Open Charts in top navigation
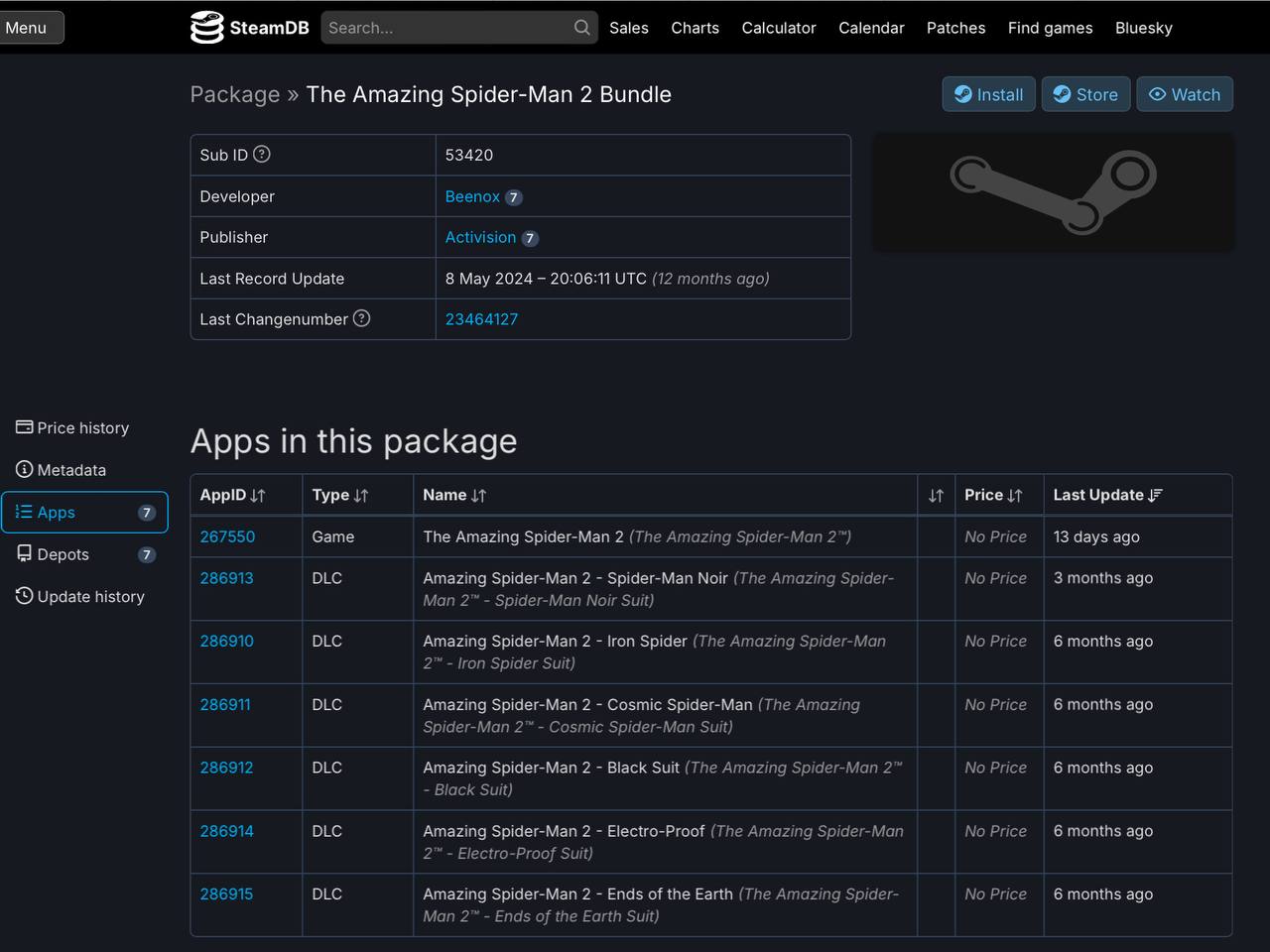The image size is (1270, 952). click(695, 28)
